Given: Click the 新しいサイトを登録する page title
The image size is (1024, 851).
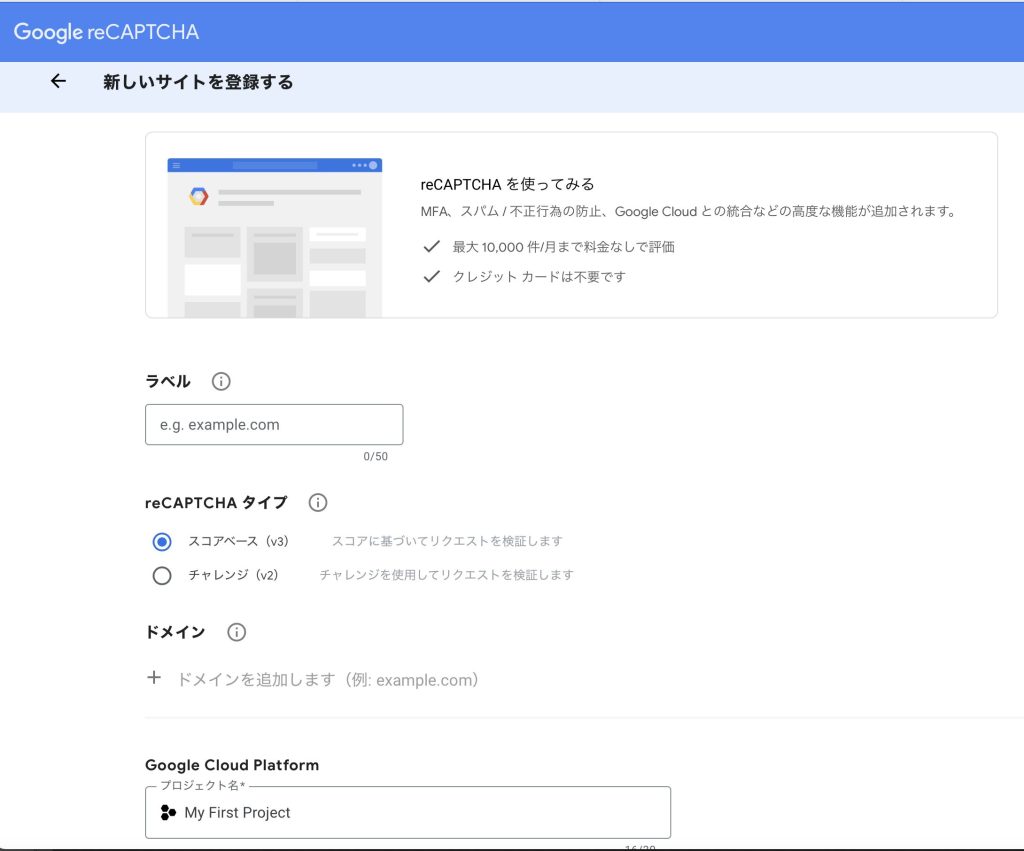Looking at the screenshot, I should pyautogui.click(x=198, y=82).
